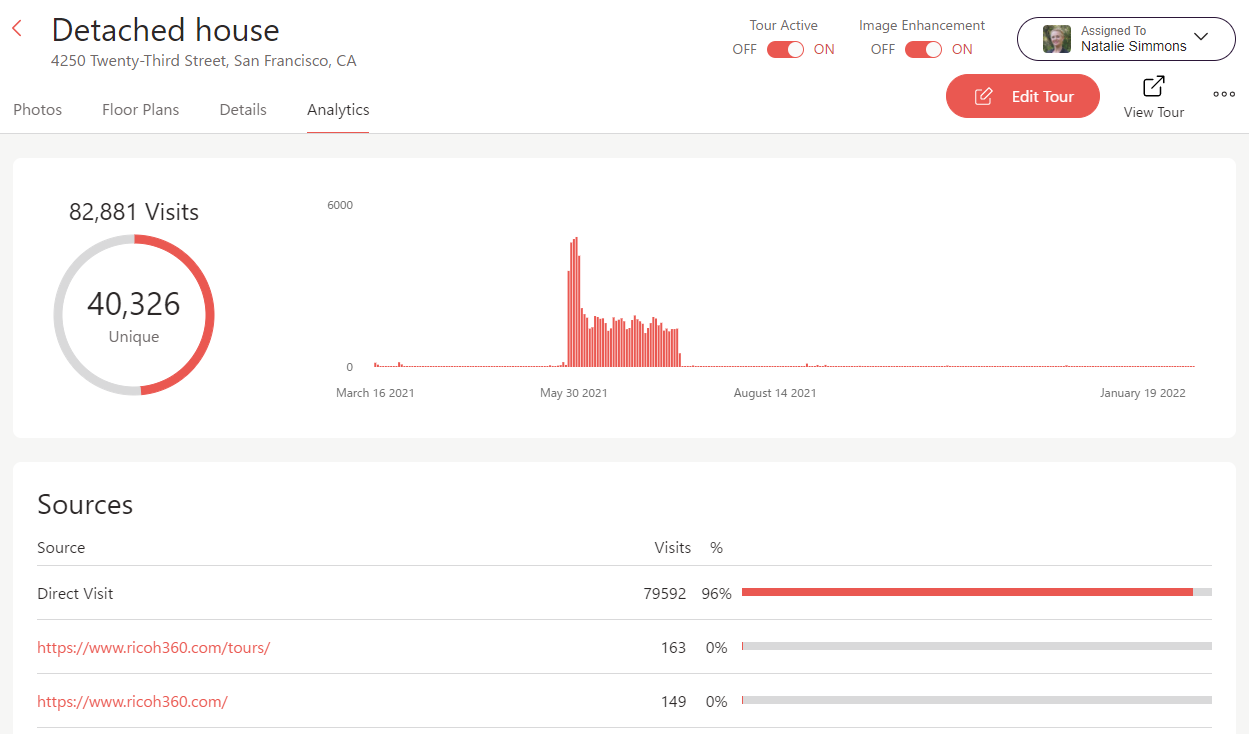Expand the Assigned To dropdown chevron

tap(1201, 38)
